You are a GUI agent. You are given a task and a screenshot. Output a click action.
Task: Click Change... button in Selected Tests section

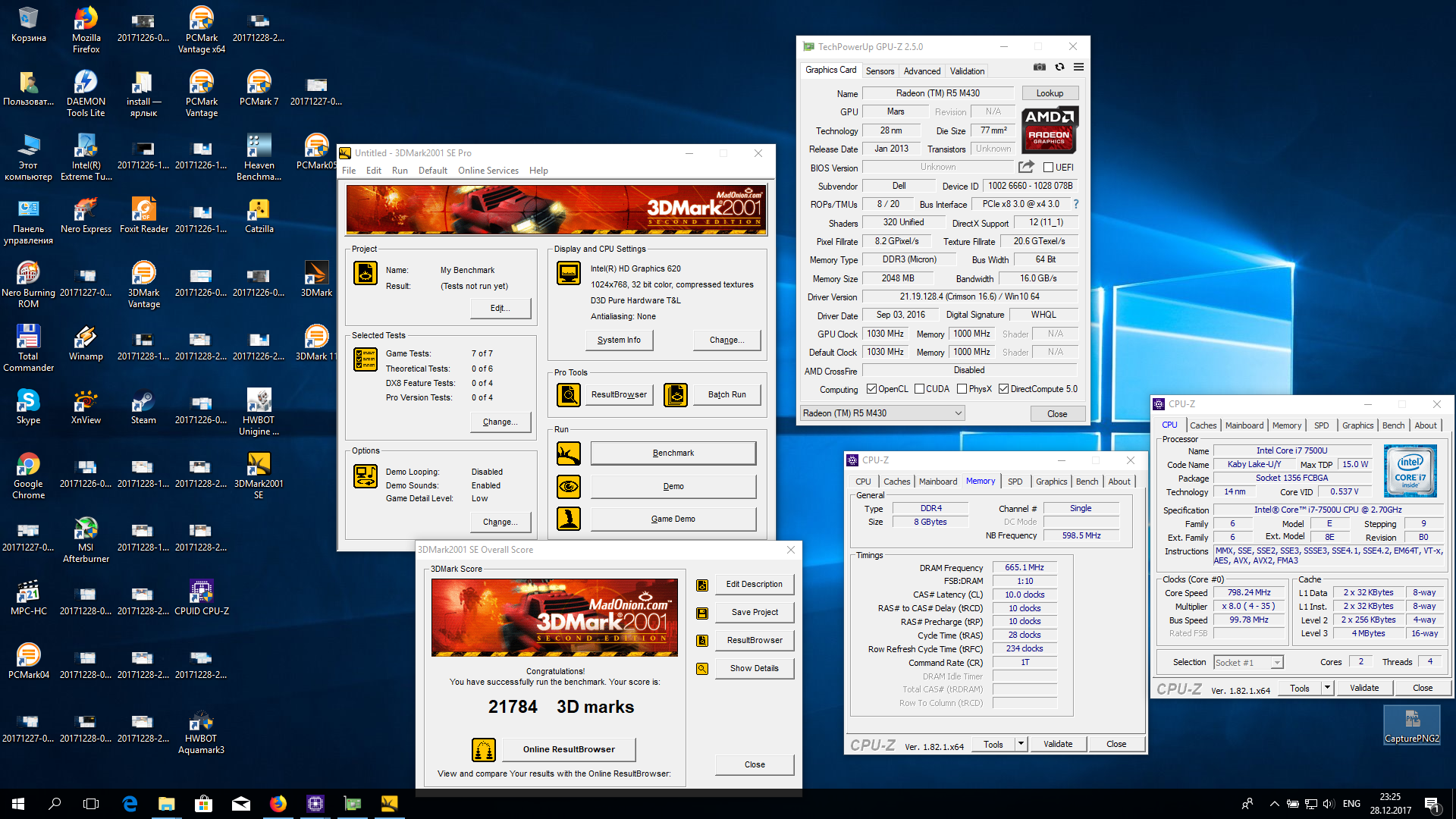click(500, 422)
